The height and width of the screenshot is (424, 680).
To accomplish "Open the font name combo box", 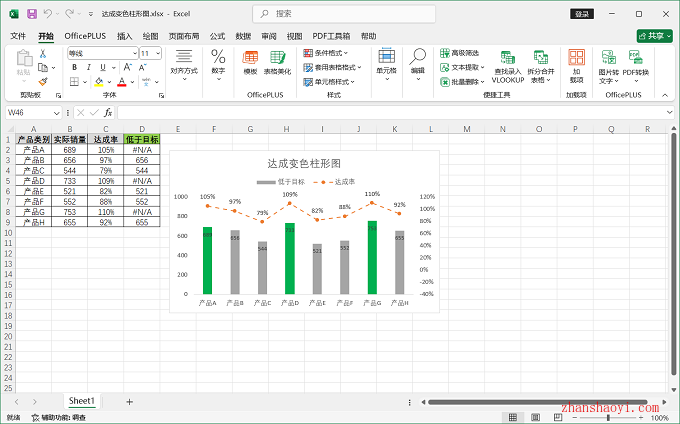I will (x=103, y=53).
